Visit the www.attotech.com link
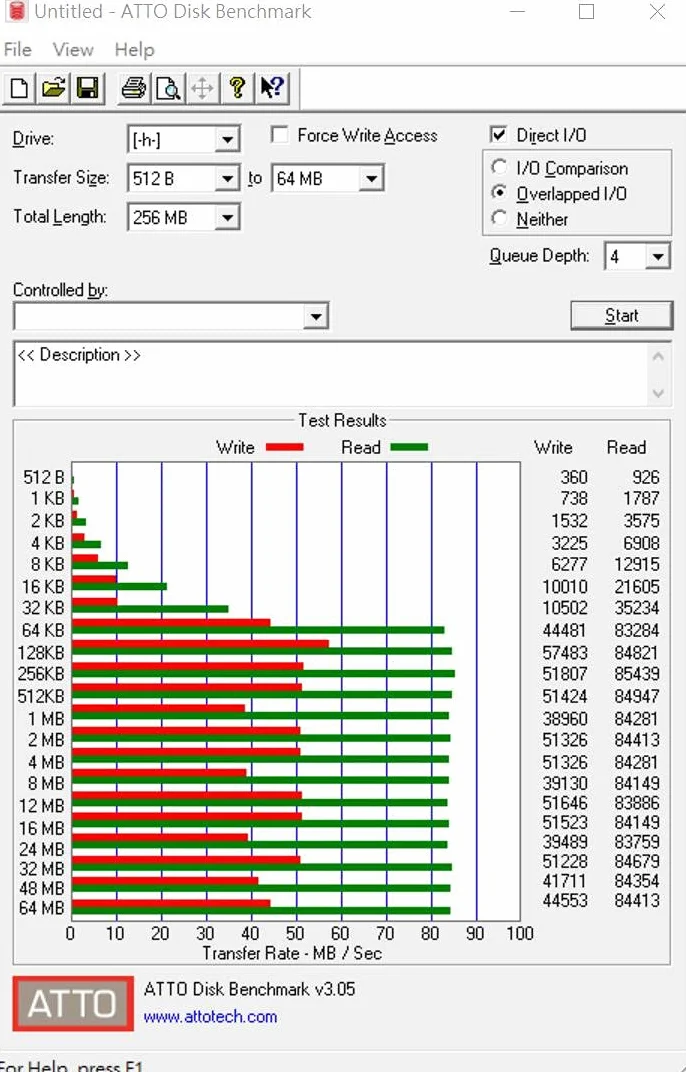The width and height of the screenshot is (686, 1072). tap(210, 1017)
